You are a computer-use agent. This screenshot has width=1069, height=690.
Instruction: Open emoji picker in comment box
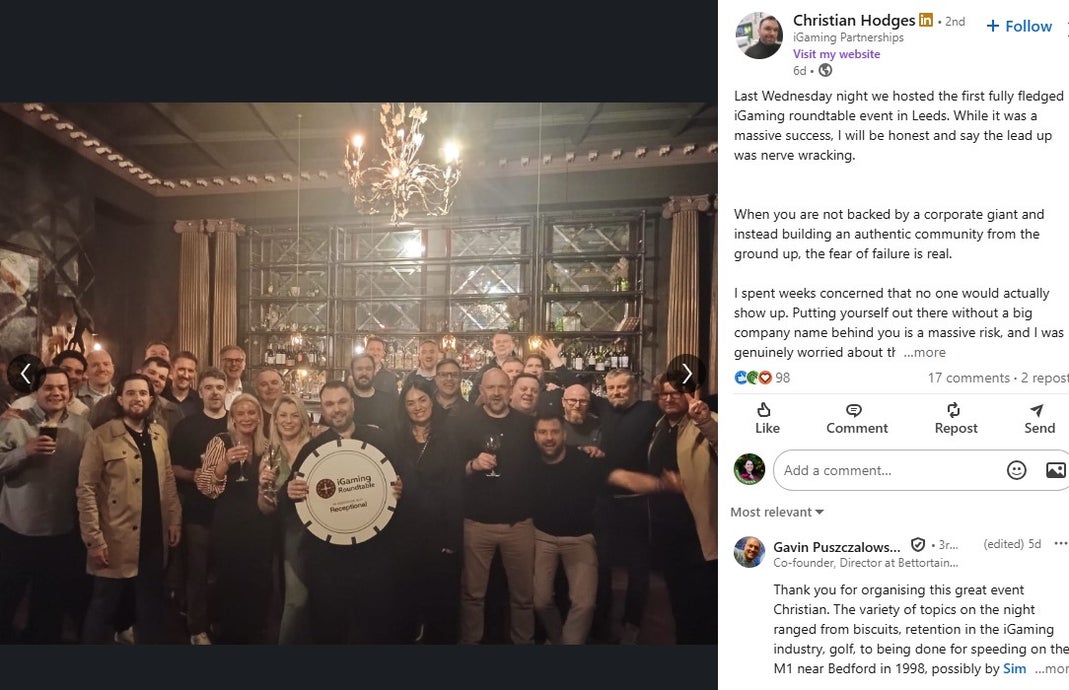[1017, 470]
